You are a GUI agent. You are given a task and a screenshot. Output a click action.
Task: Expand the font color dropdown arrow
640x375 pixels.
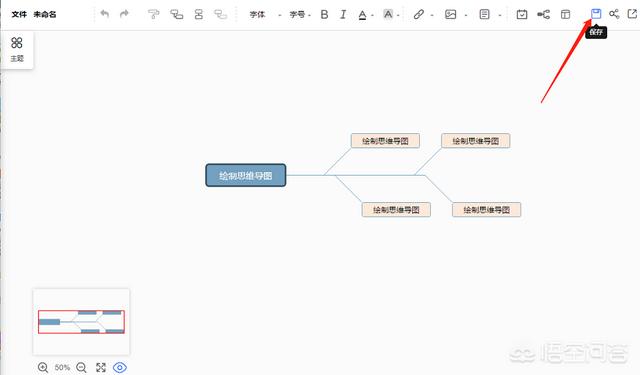pyautogui.click(x=372, y=16)
